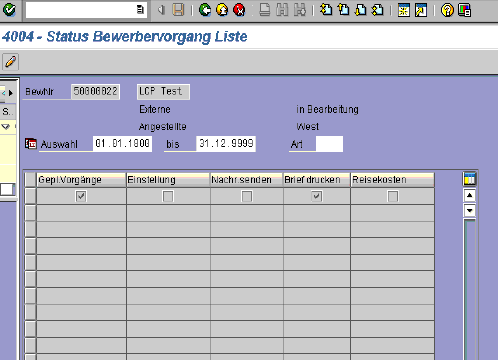Click the Find Next icon
This screenshot has width=498, height=360.
(x=300, y=10)
